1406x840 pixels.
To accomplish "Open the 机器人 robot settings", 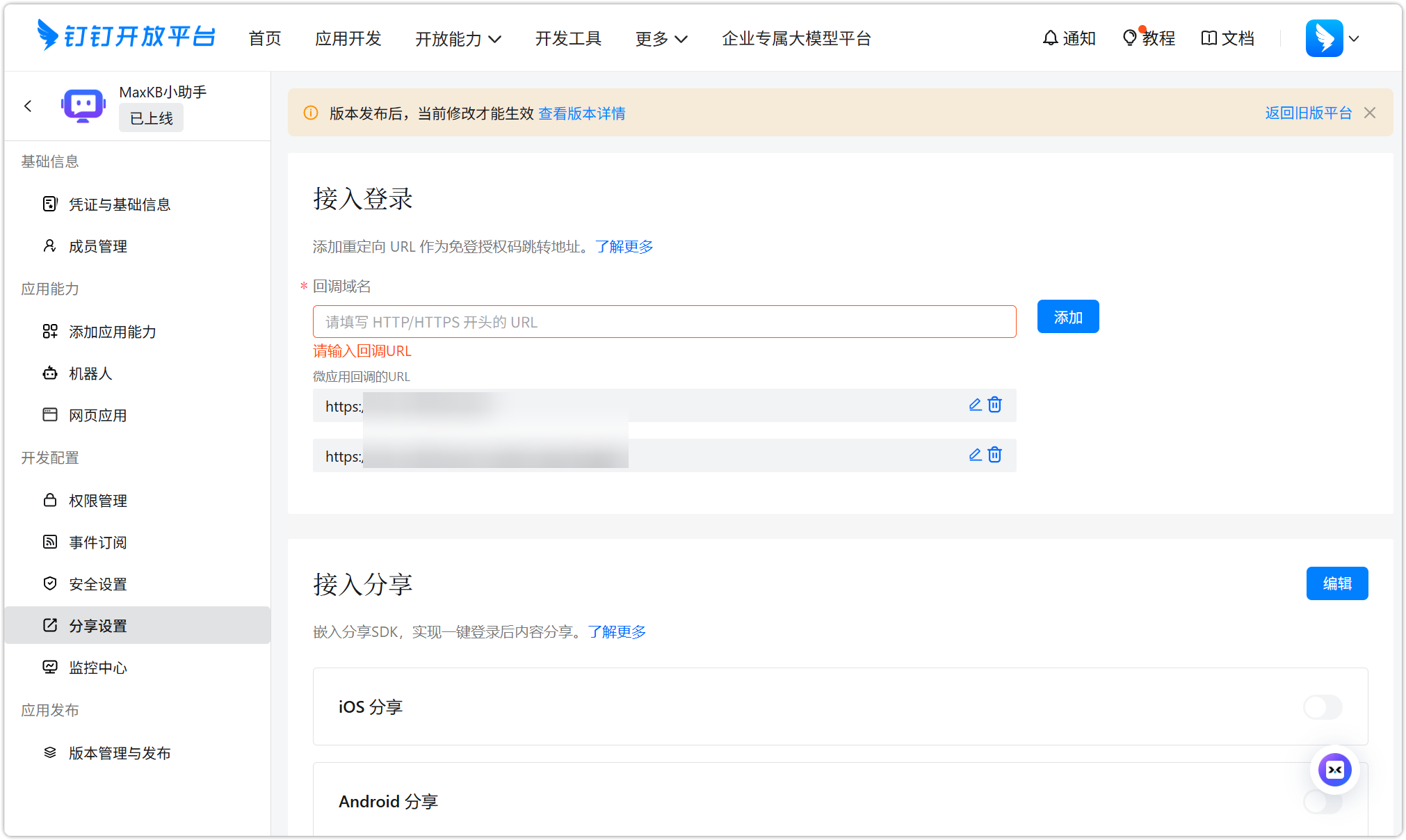I will tap(90, 373).
